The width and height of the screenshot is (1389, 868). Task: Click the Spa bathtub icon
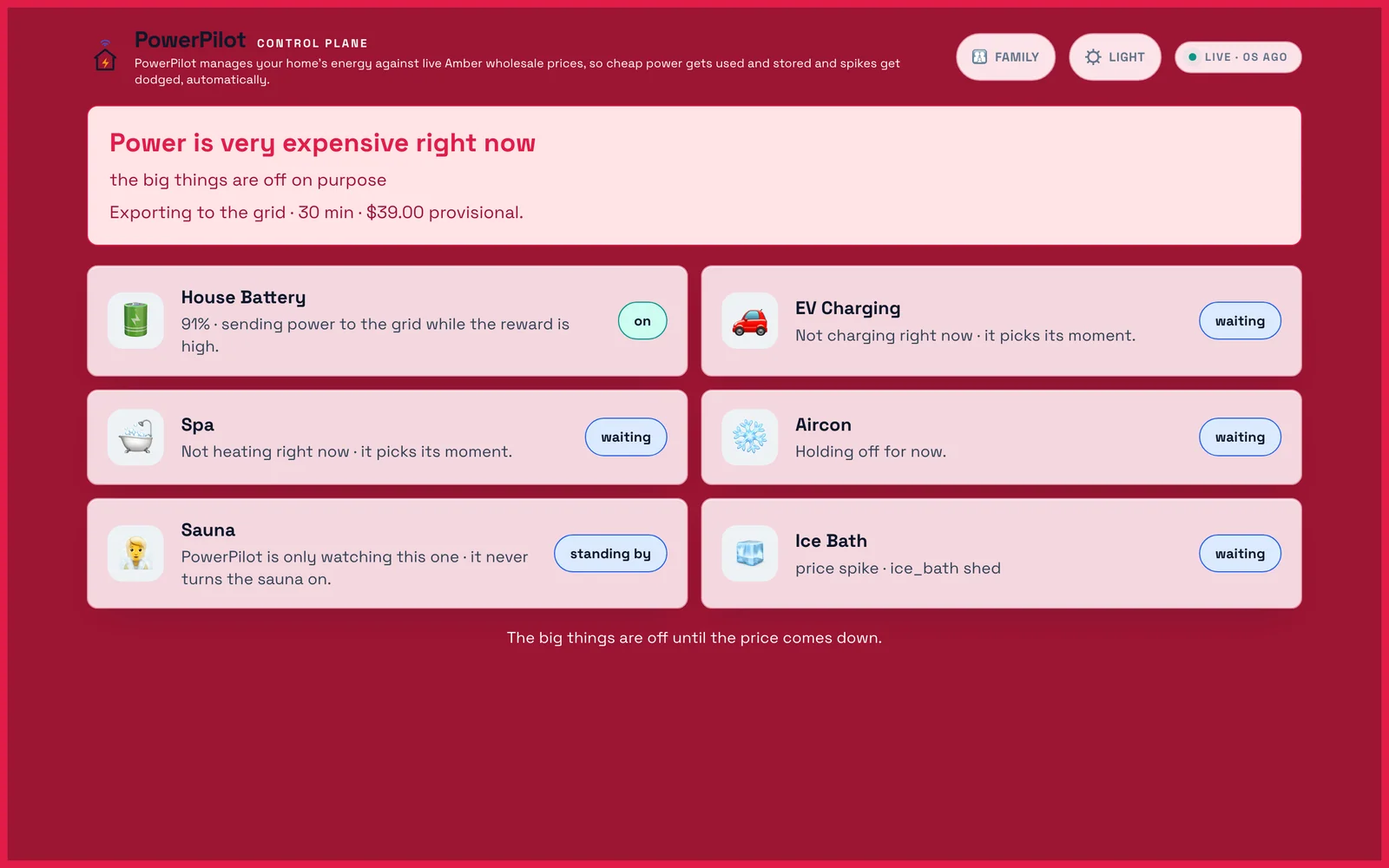pos(135,437)
